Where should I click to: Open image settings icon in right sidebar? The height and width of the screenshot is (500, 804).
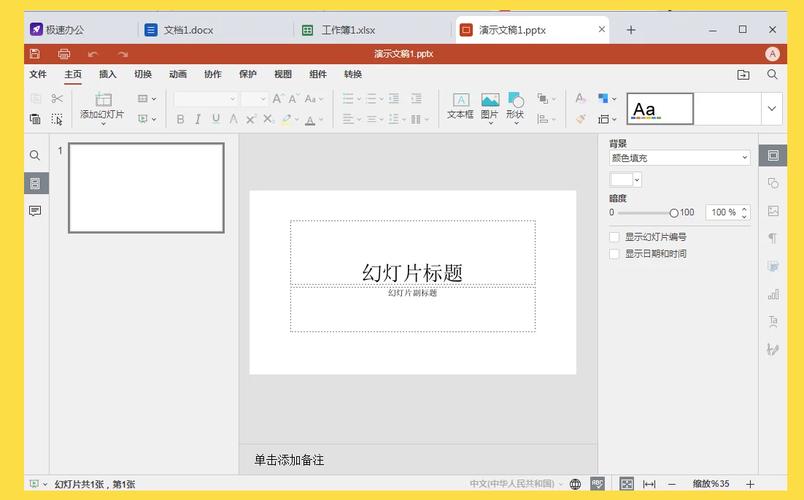point(773,211)
